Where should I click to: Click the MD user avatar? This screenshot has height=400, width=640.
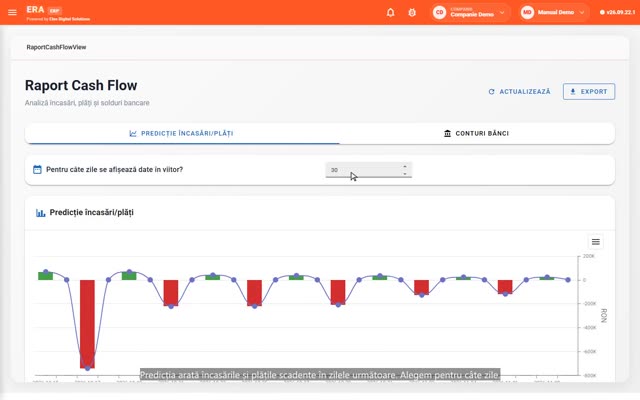[x=527, y=12]
